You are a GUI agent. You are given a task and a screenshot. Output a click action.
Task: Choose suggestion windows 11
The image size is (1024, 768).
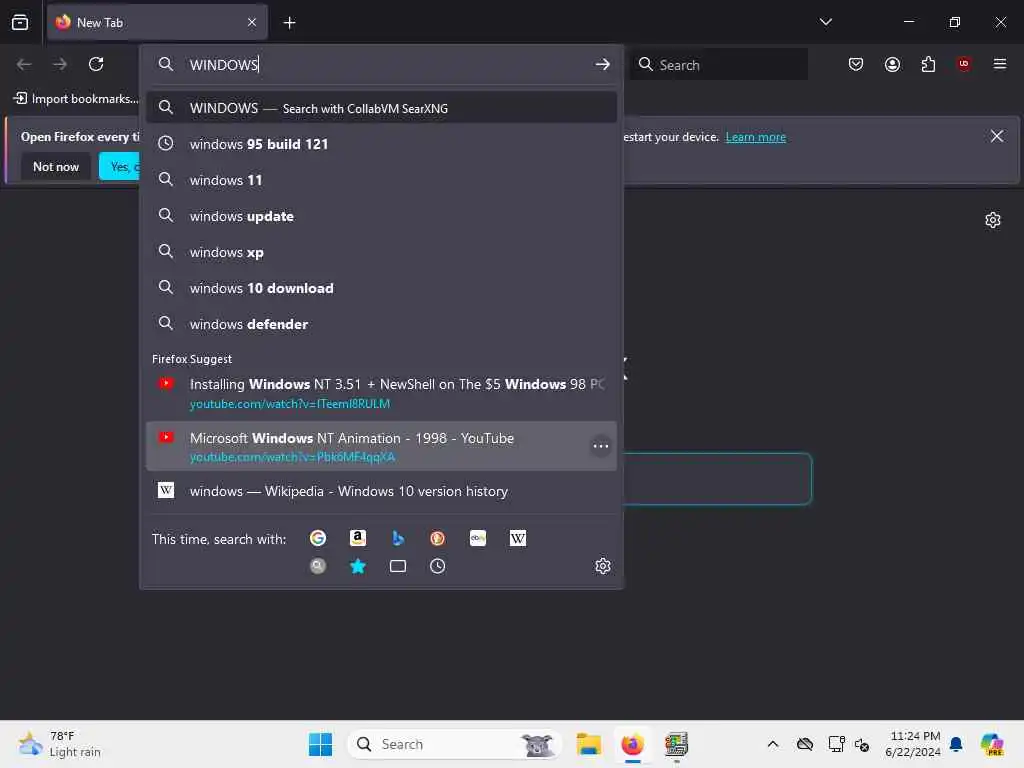coord(381,180)
